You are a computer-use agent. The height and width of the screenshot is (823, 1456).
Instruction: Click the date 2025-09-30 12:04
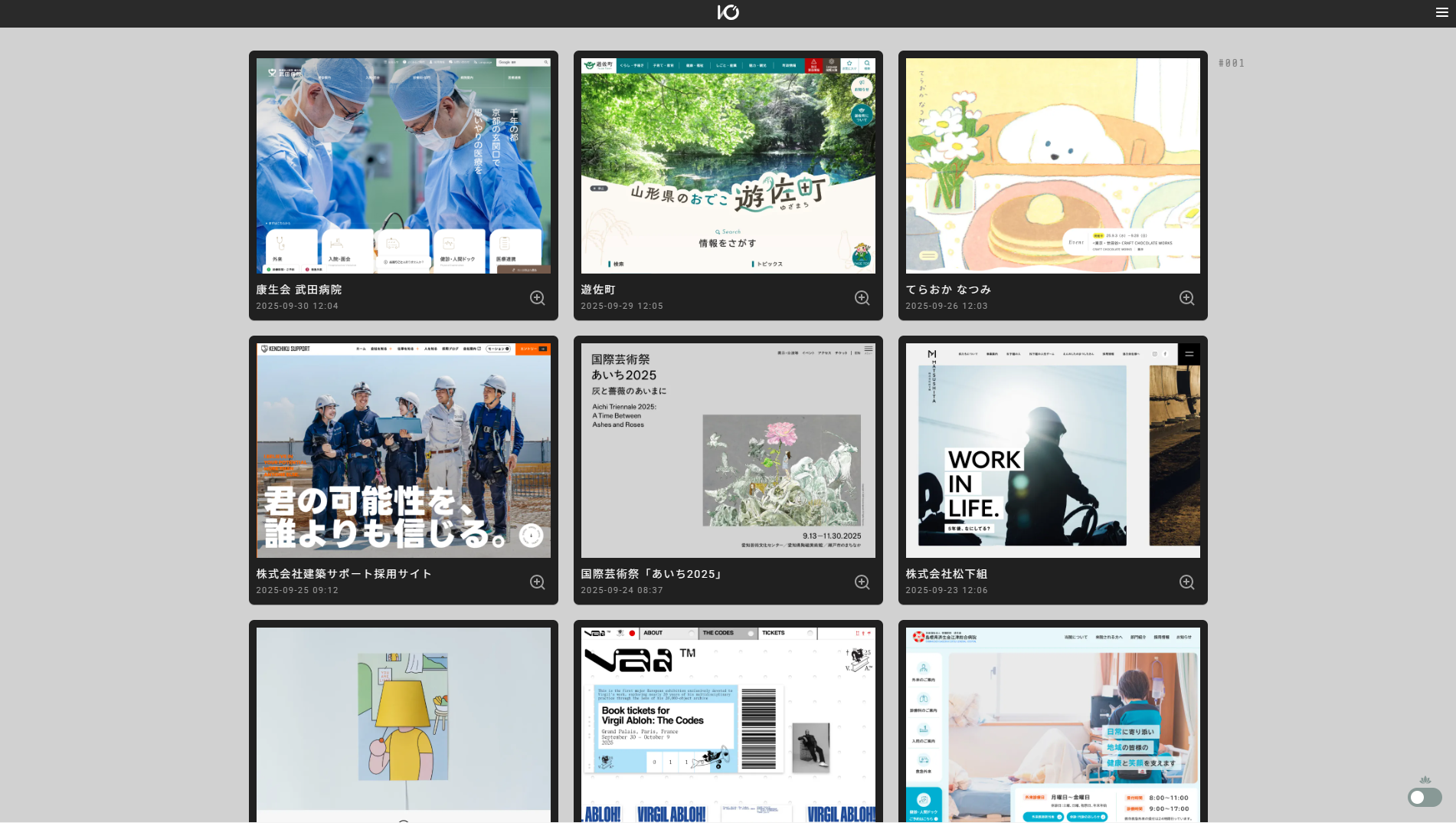[x=297, y=306]
